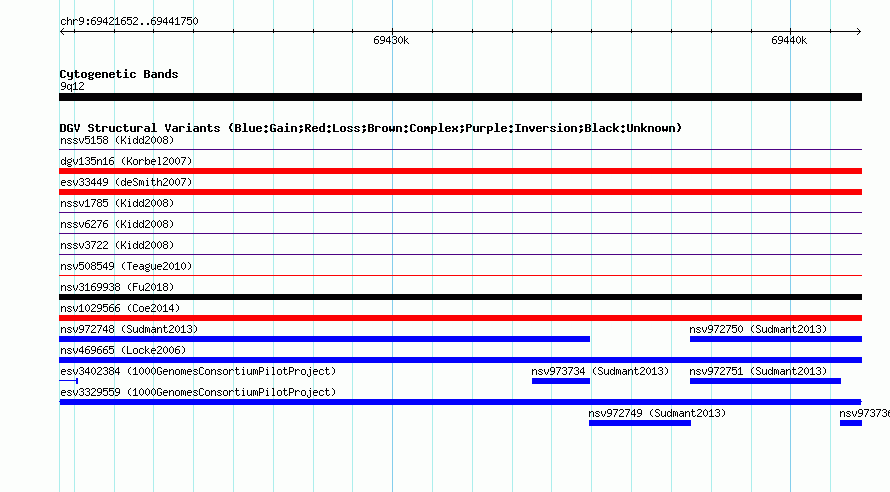Screen dimensions: 890x492
Task: Open variant esv3329559 (1000GenomesConsortiumPilotProject) label
Action: [x=198, y=392]
